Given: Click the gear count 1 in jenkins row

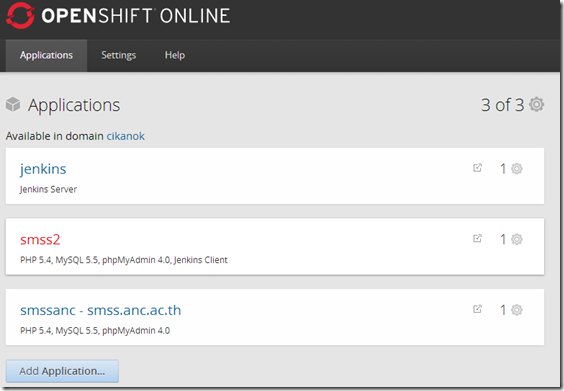Looking at the screenshot, I should [x=503, y=169].
